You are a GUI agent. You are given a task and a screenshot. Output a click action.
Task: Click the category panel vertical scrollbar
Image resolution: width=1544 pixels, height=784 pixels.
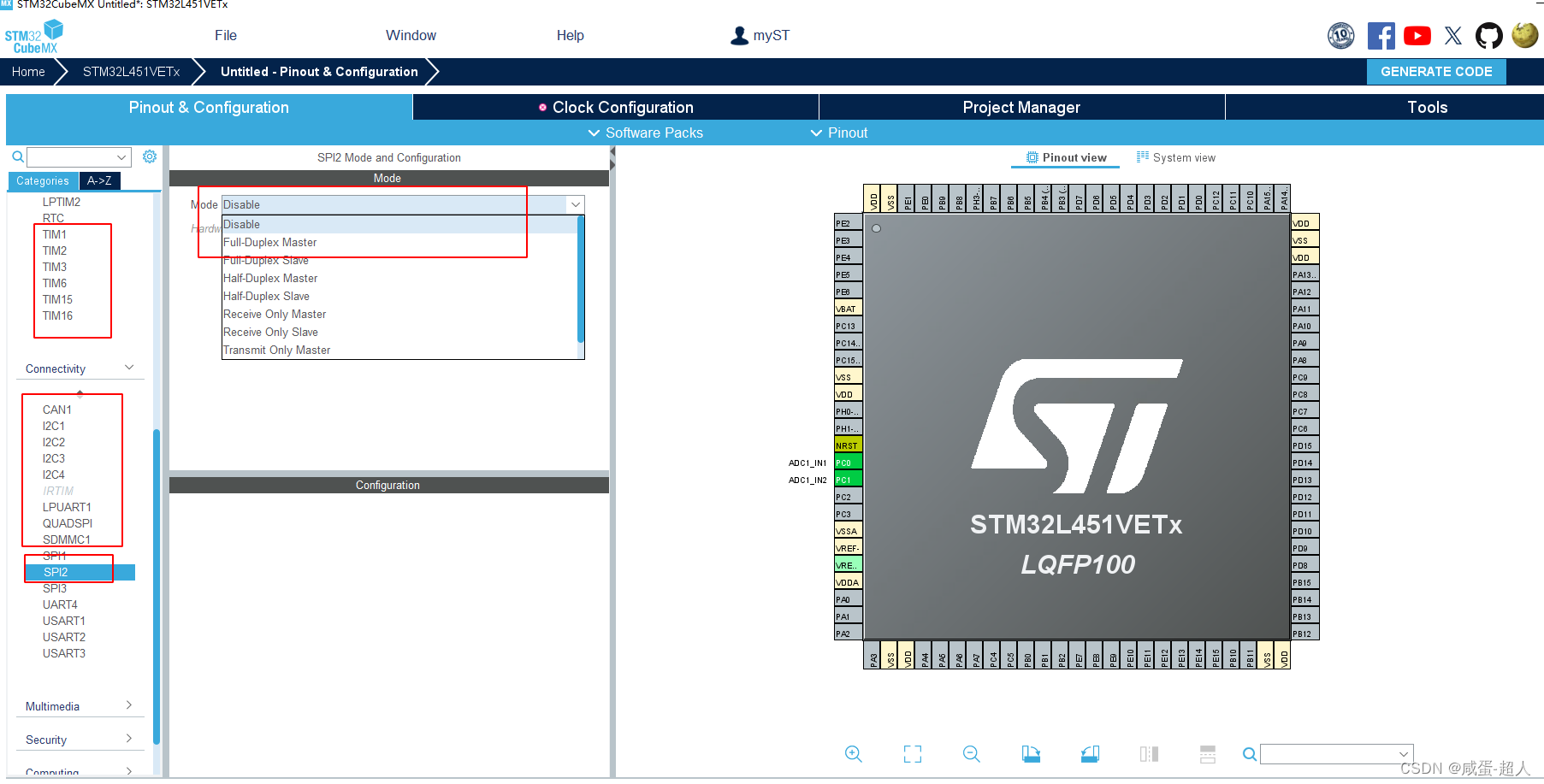[x=157, y=587]
